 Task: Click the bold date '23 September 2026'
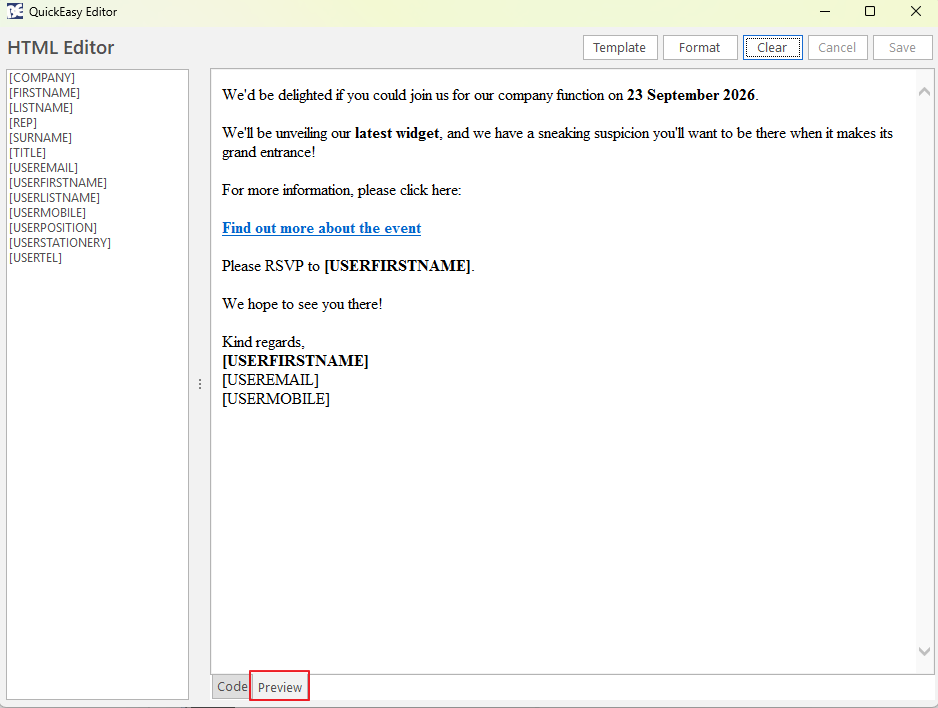click(x=691, y=95)
